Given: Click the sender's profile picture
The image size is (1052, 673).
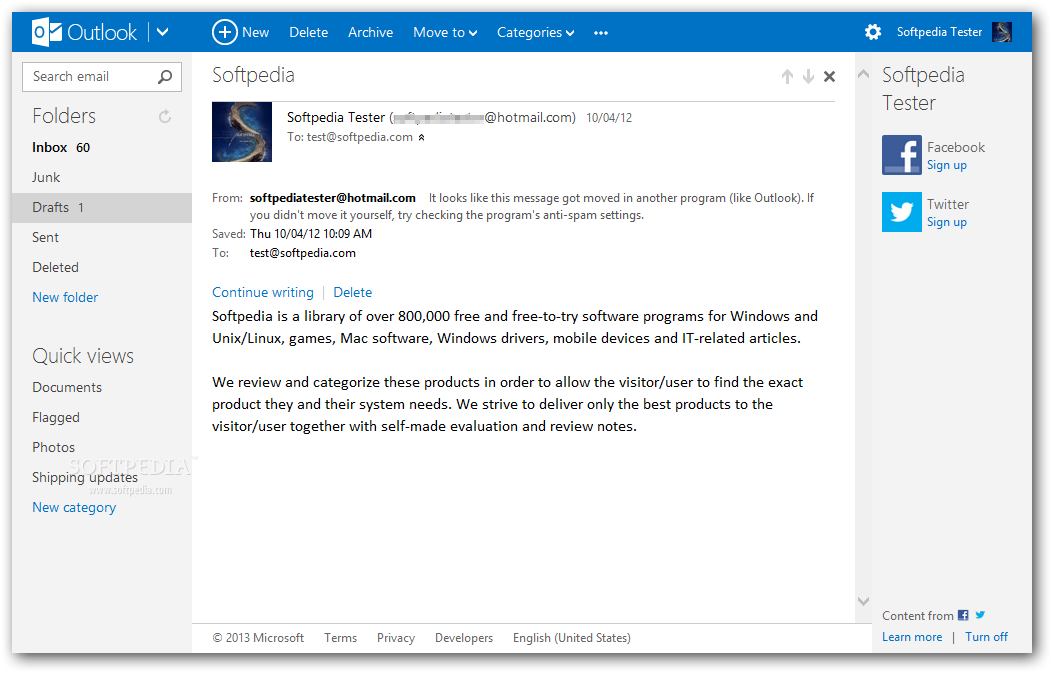Looking at the screenshot, I should click(x=242, y=132).
